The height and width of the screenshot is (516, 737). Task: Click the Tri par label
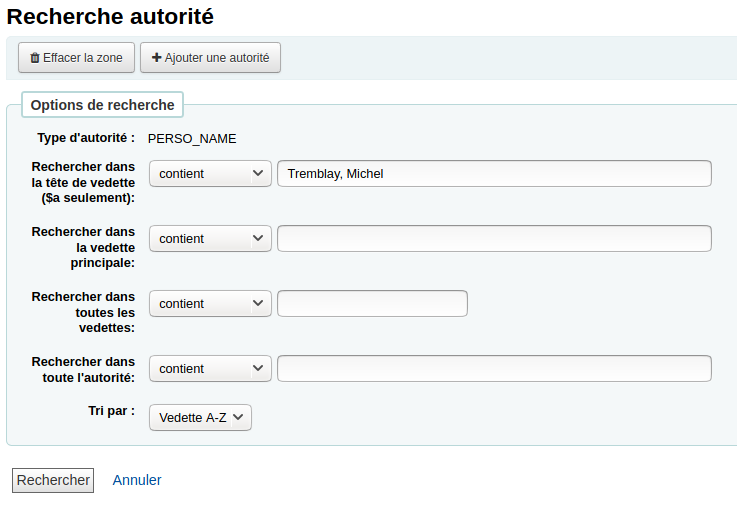111,411
